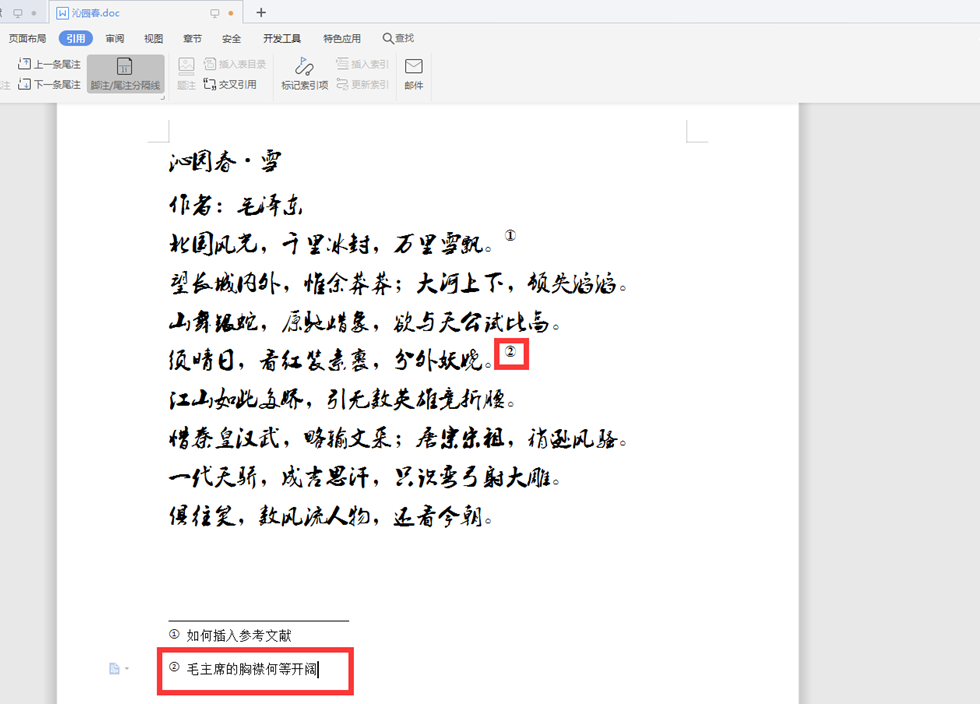Click 更新索引 update index
Viewport: 980px width, 704px height.
(362, 84)
